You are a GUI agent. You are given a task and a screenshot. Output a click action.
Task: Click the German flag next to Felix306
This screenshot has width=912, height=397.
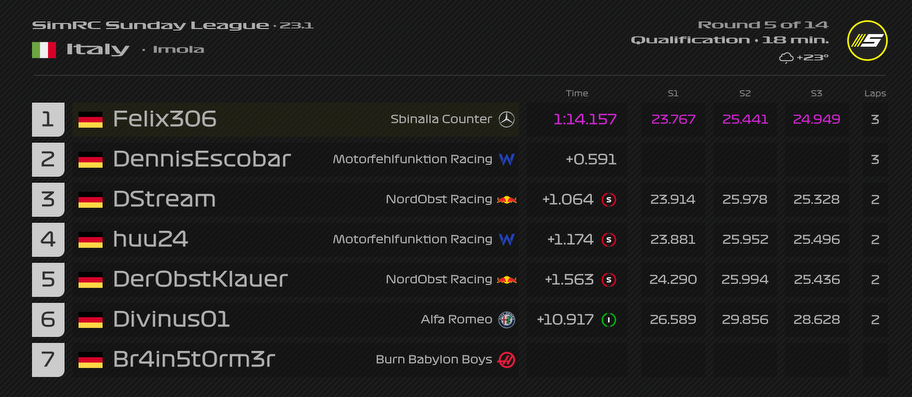pos(90,120)
